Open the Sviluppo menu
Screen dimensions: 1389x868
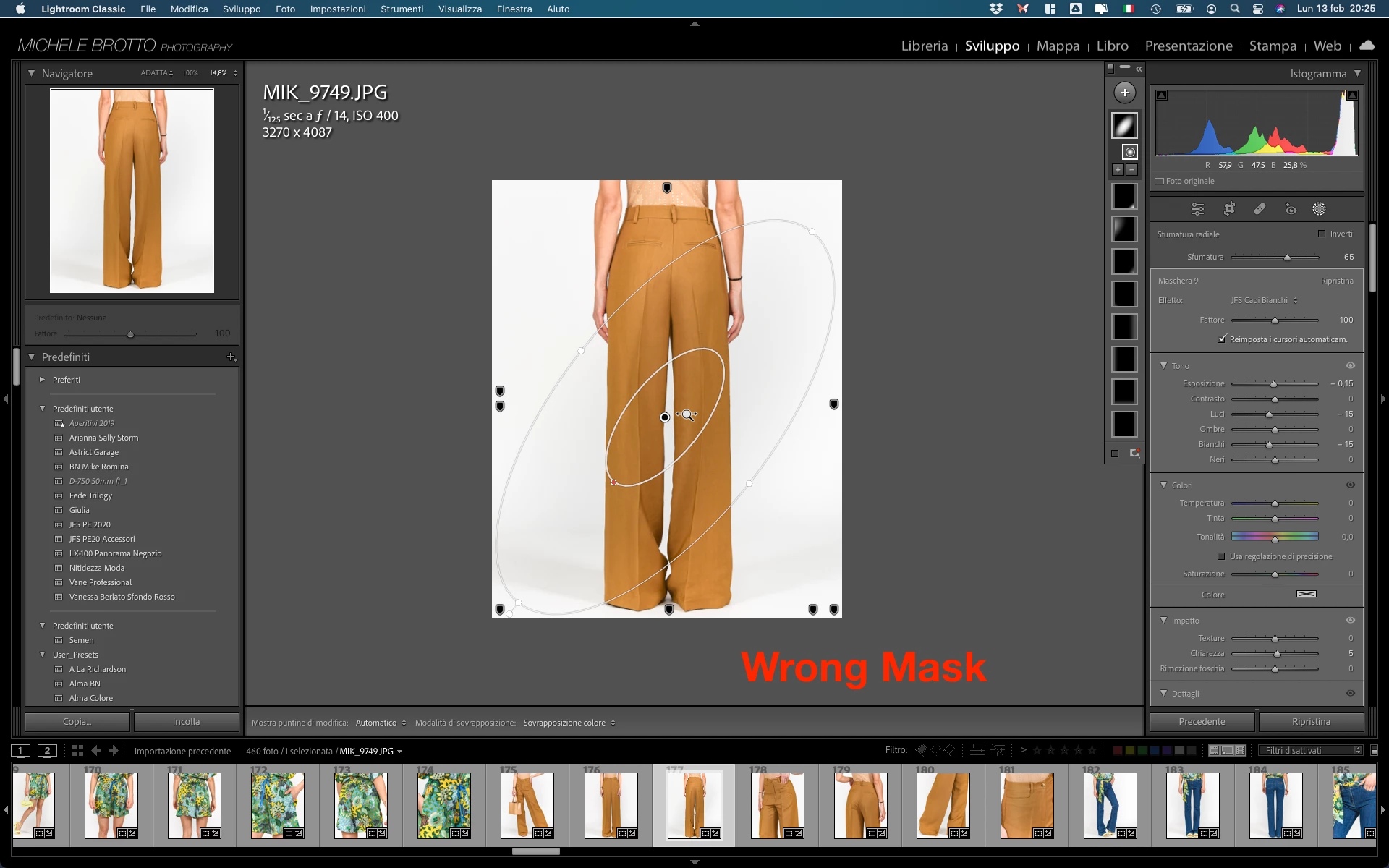pyautogui.click(x=241, y=9)
